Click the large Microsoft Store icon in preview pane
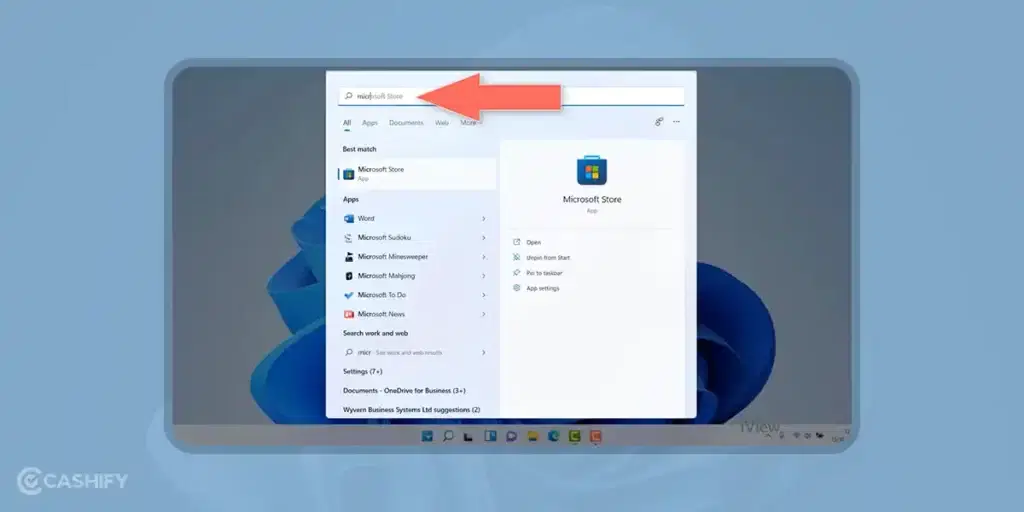Image resolution: width=1024 pixels, height=512 pixels. 592,170
